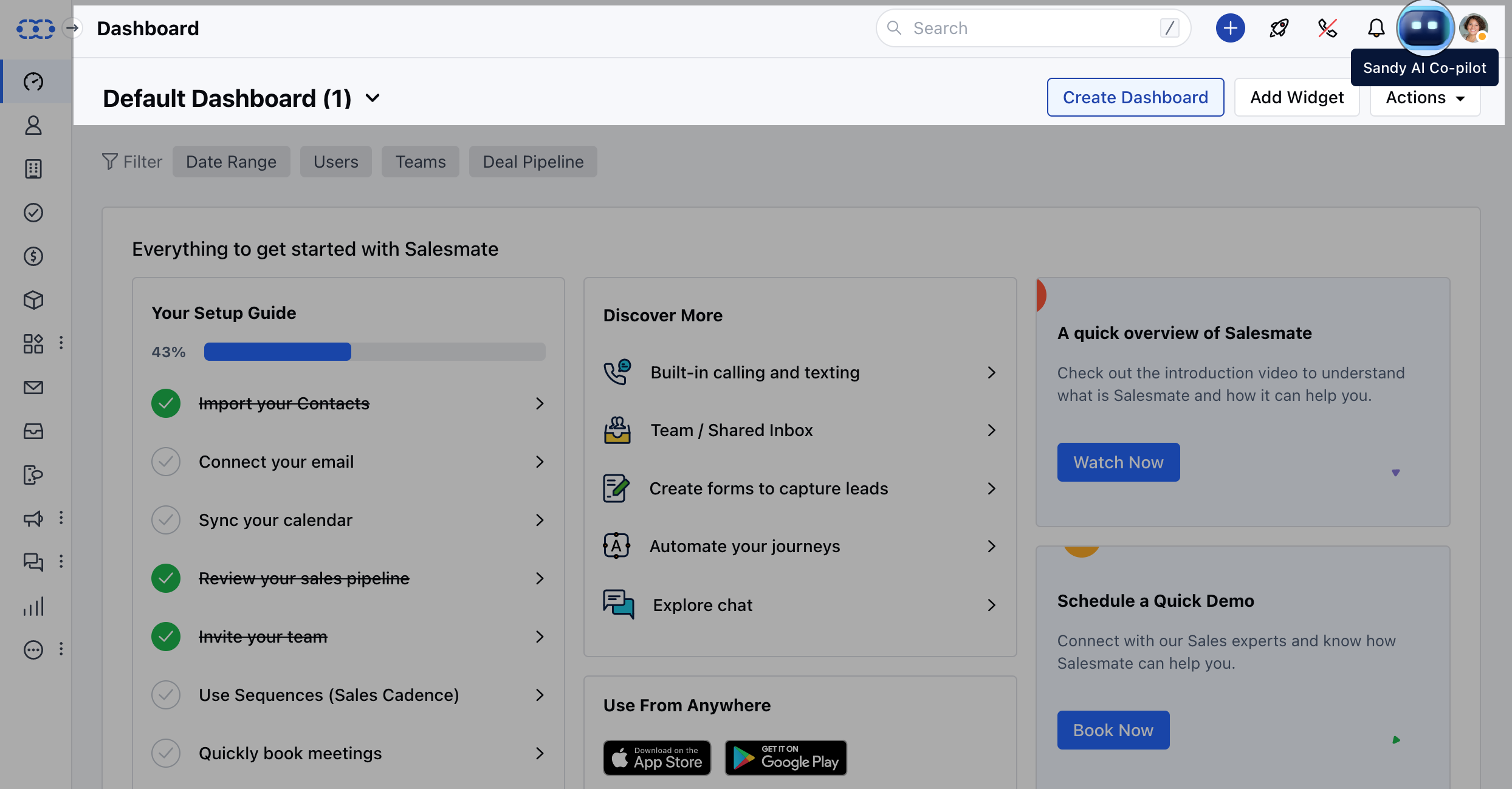Screen dimensions: 1512x789
Task: Open Companies building icon in sidebar
Action: [33, 169]
